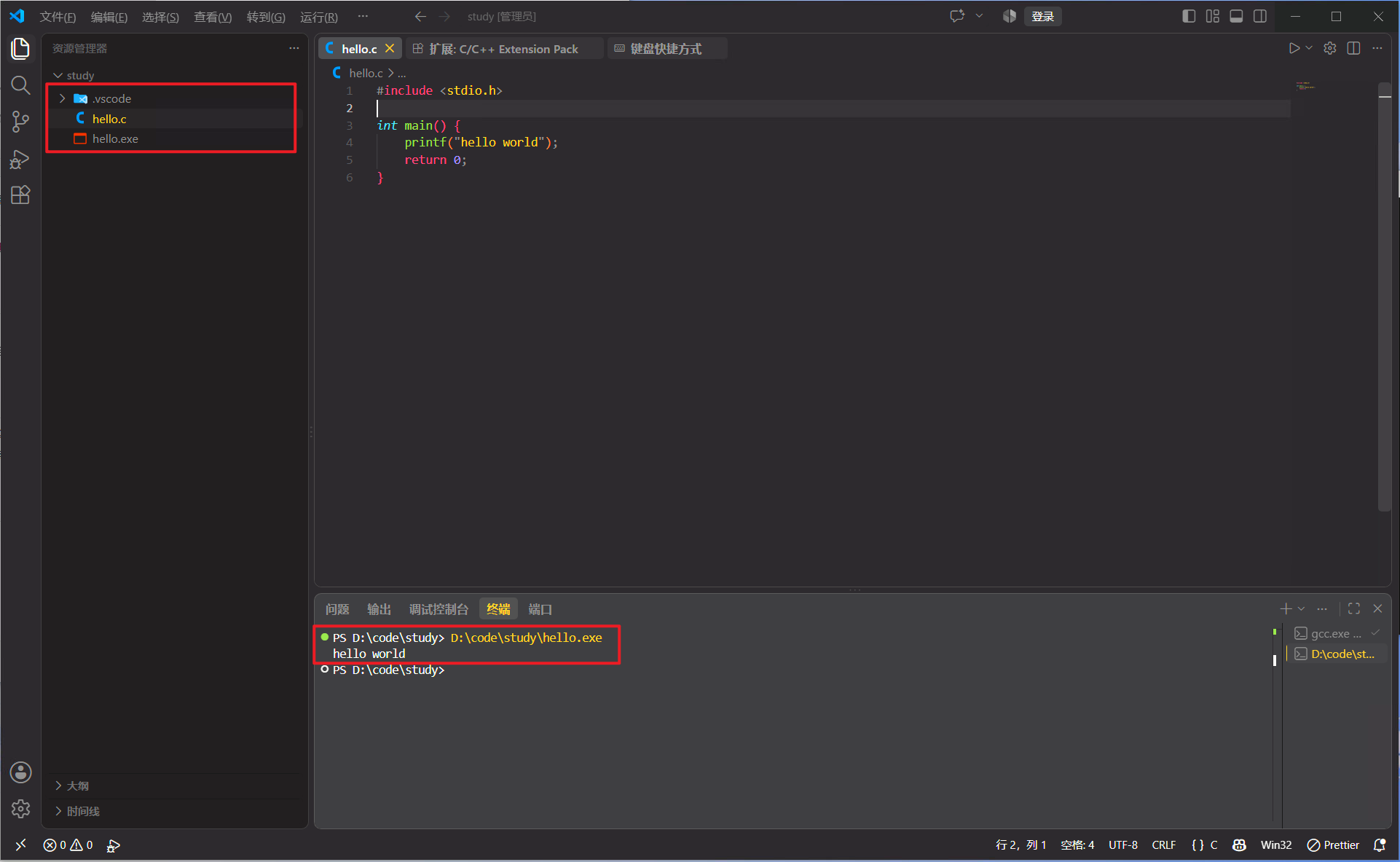The height and width of the screenshot is (862, 1400).
Task: Toggle the primary side bar visibility
Action: pos(1189,16)
